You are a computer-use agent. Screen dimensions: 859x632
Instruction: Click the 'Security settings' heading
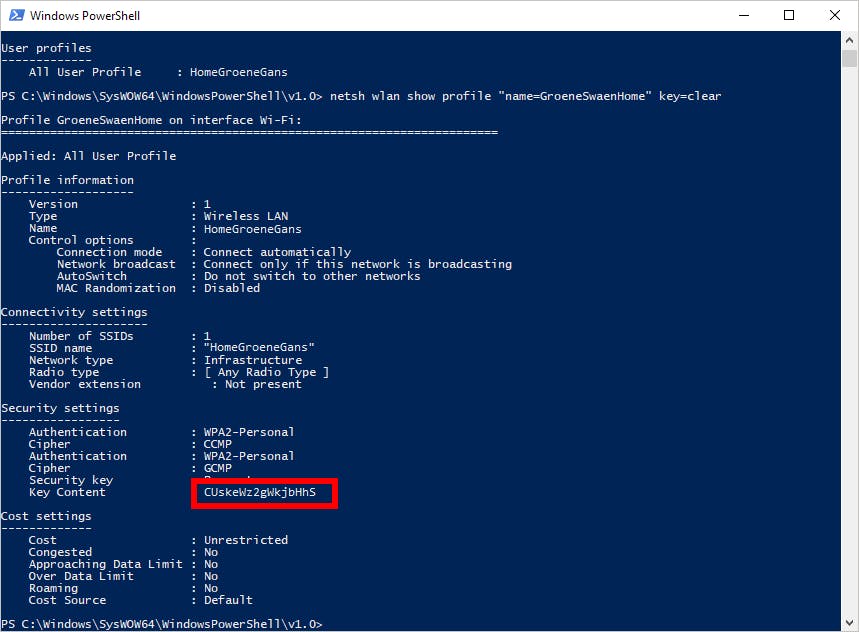coord(60,408)
